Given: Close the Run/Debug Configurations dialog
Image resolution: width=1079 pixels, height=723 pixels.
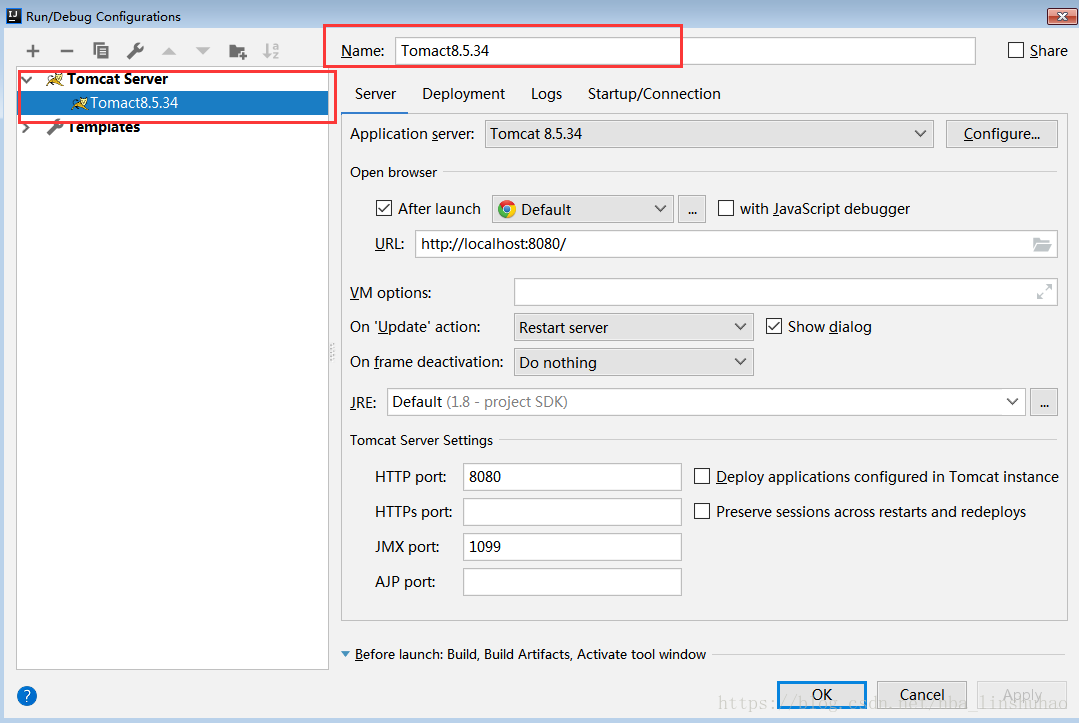Looking at the screenshot, I should tap(1062, 16).
